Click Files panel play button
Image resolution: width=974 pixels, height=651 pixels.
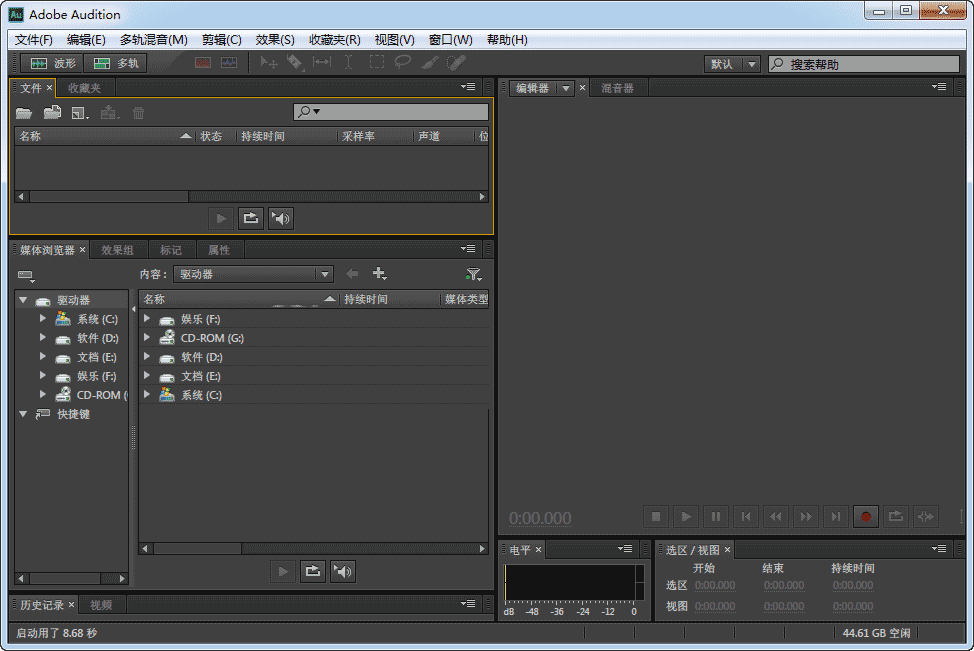click(221, 218)
